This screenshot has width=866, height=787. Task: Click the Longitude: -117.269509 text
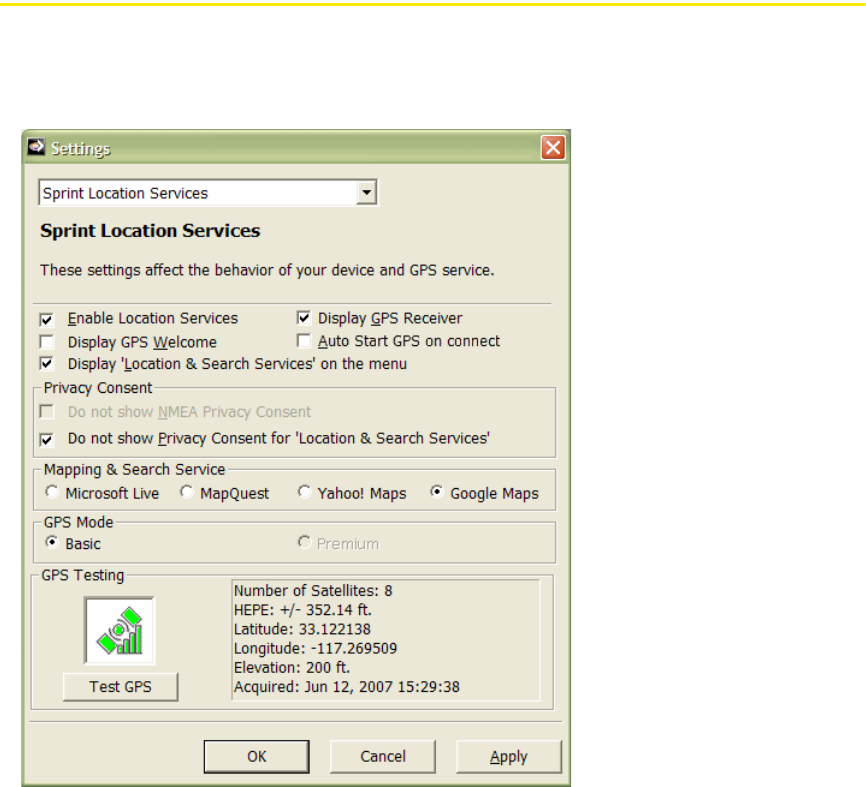pos(315,648)
